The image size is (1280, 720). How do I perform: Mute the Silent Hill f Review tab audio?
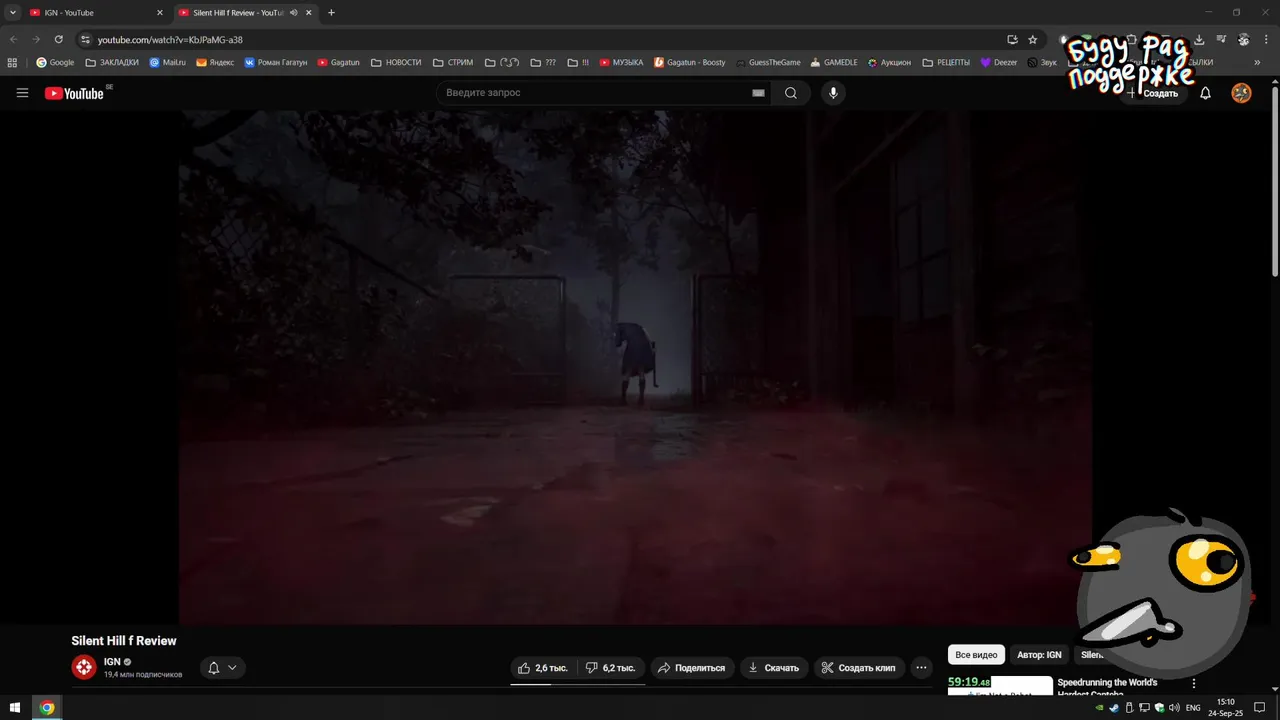294,13
